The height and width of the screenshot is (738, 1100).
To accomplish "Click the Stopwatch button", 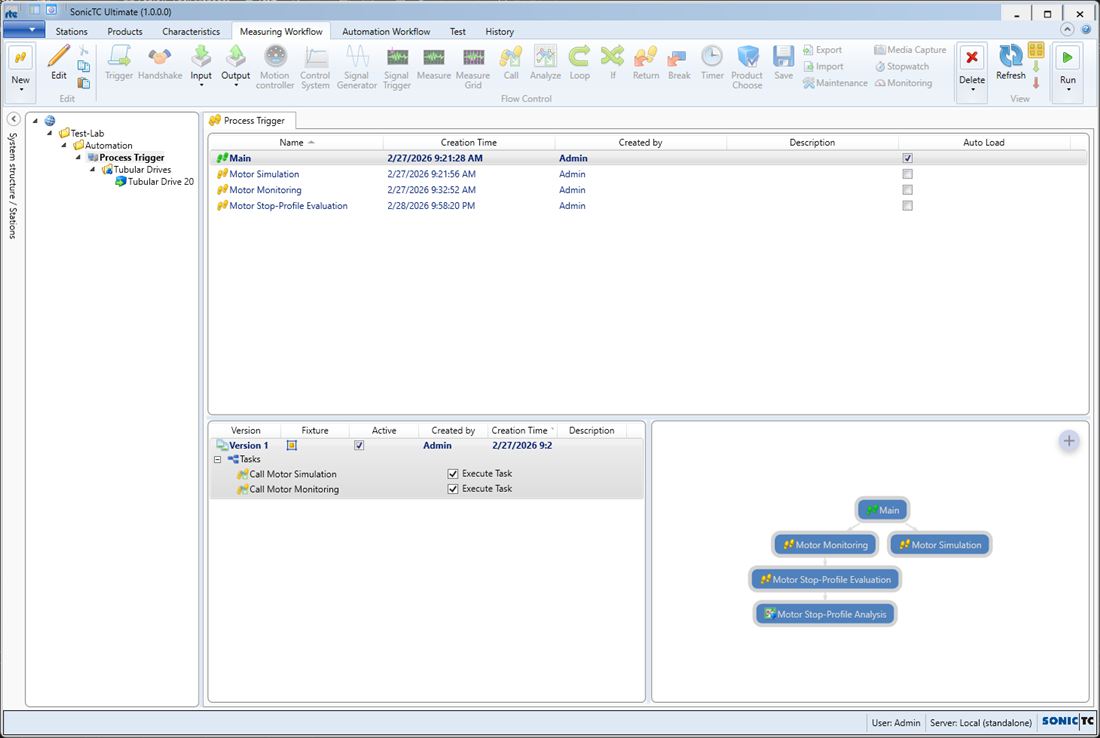I will point(901,67).
